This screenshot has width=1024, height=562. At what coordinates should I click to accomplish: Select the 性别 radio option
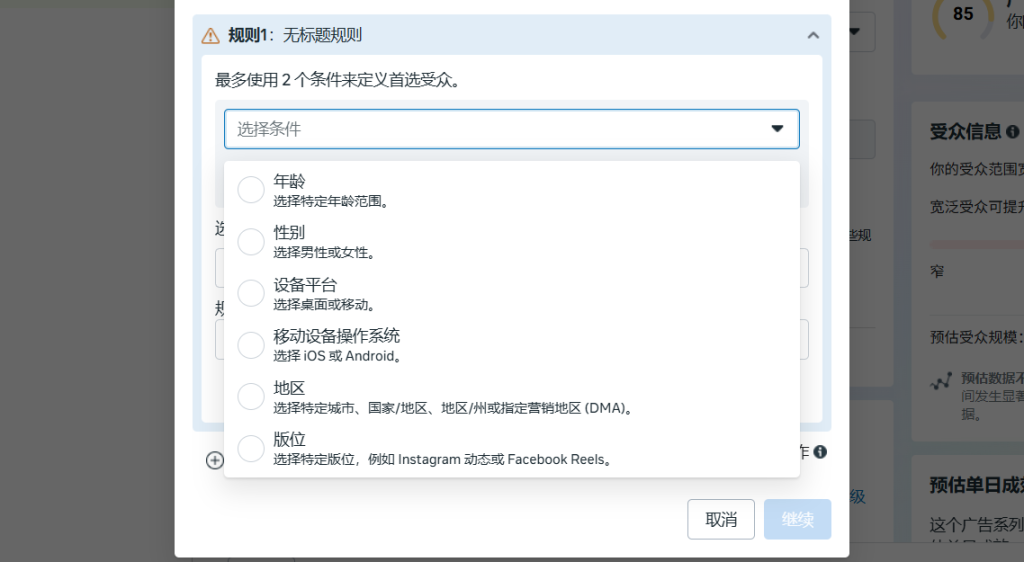pos(251,241)
